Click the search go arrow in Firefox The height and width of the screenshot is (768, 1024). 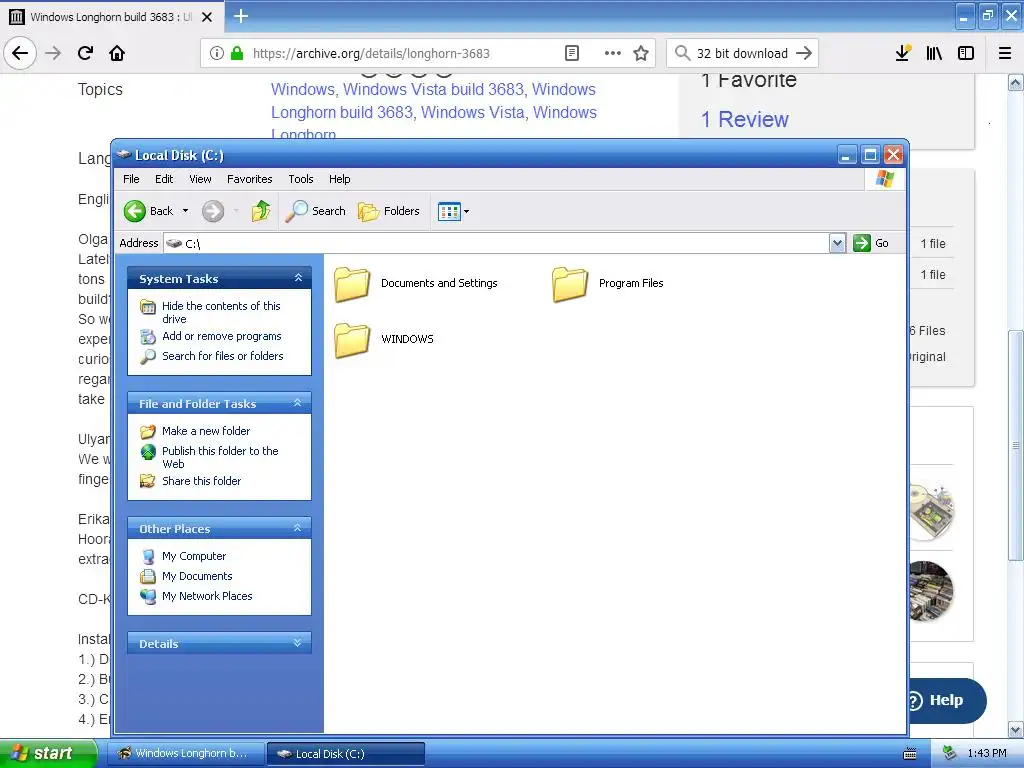tap(804, 54)
